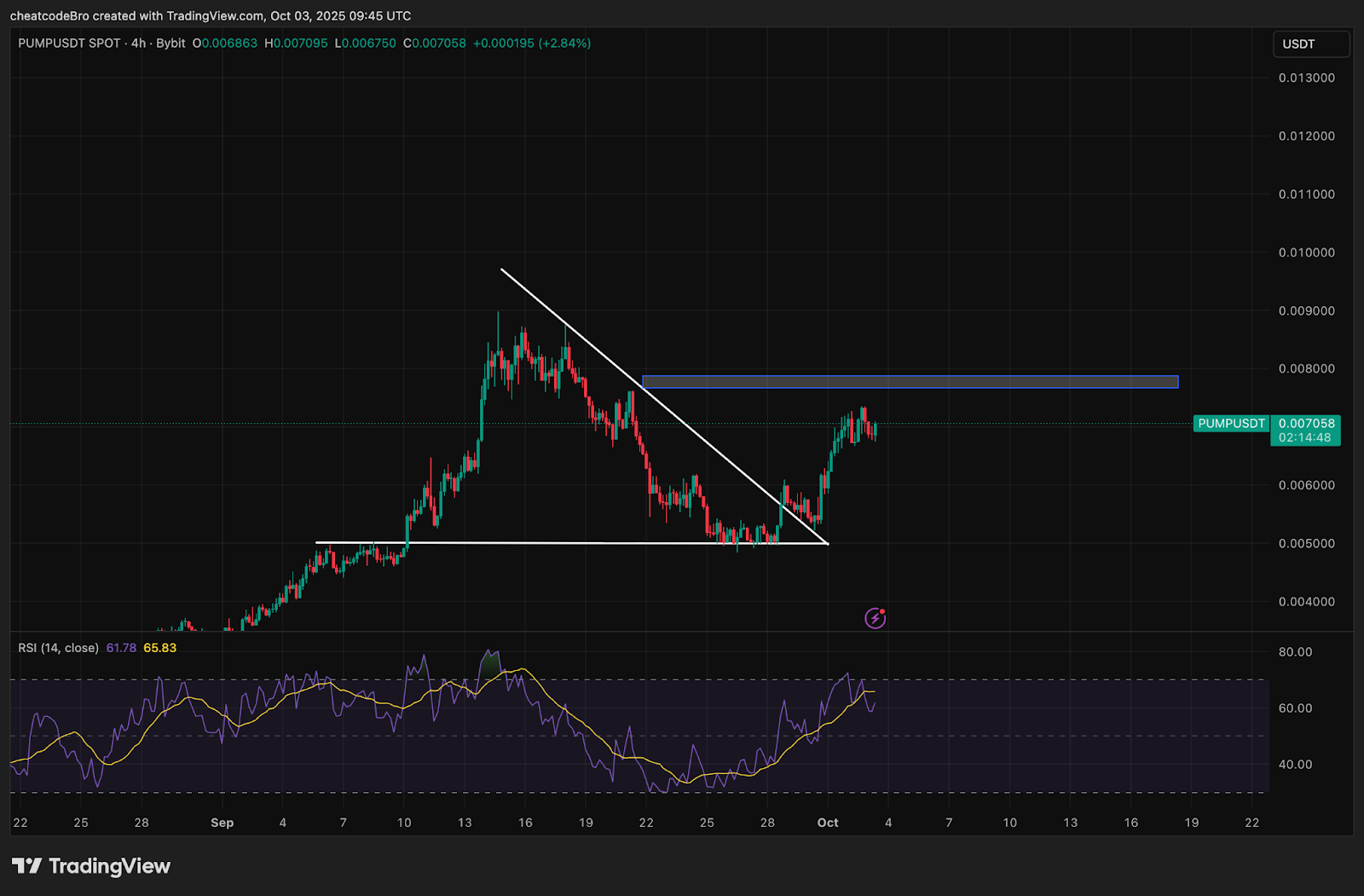The width and height of the screenshot is (1364, 896).
Task: Click the PUMPUSDT price tag on the right scale
Action: click(1230, 424)
